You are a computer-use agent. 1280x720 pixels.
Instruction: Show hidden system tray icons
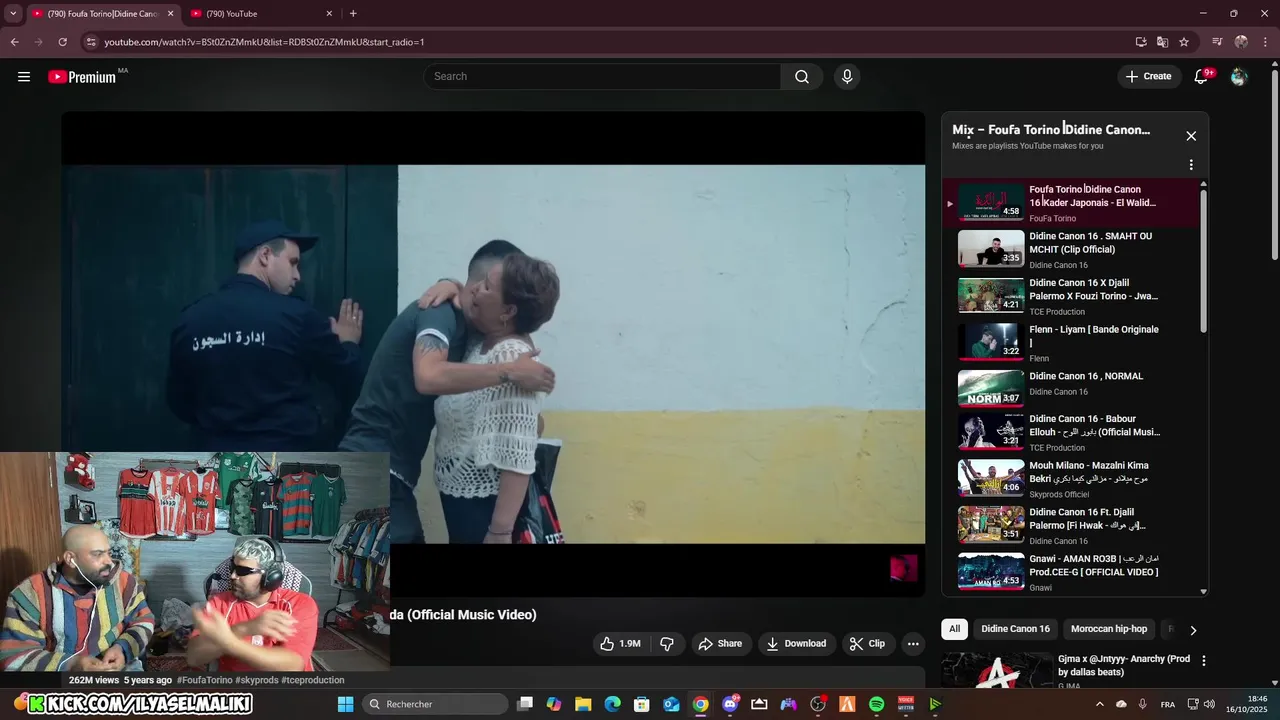coord(1100,704)
